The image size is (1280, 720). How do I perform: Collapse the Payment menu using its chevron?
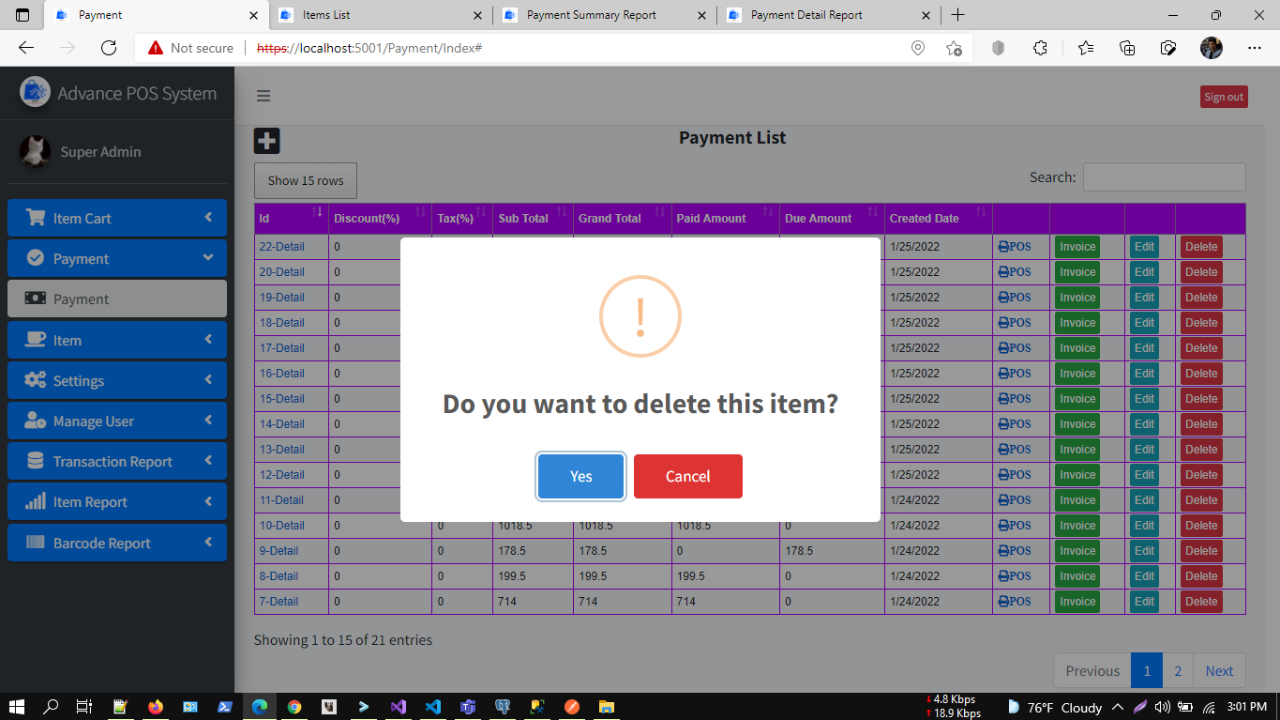(209, 258)
